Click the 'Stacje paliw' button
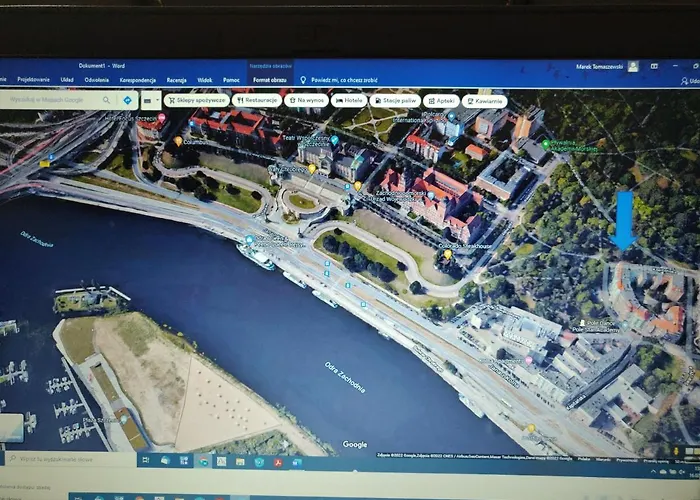 tap(394, 101)
